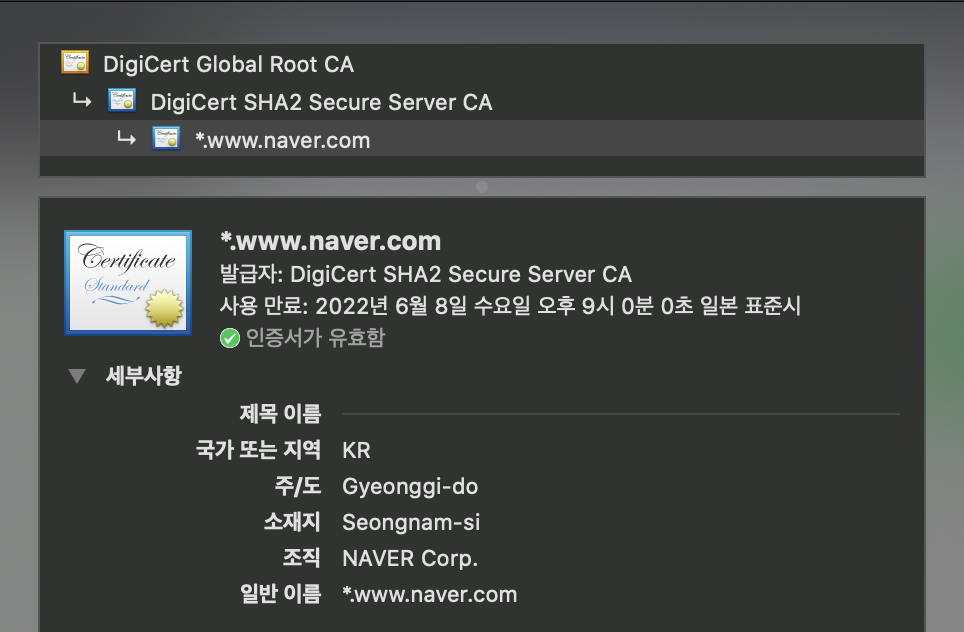Click the 세부사항 label

click(144, 375)
